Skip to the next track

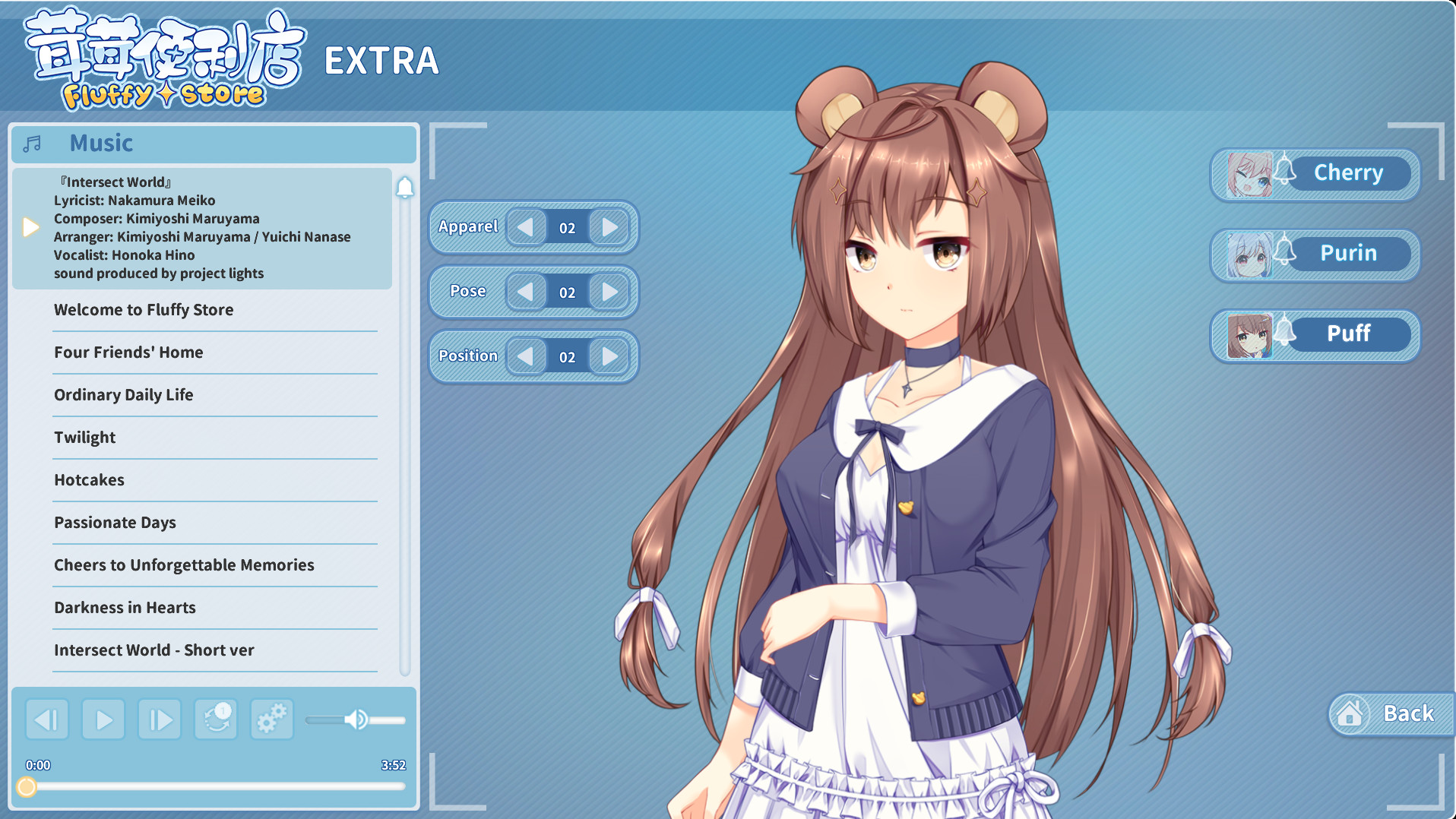(x=160, y=719)
